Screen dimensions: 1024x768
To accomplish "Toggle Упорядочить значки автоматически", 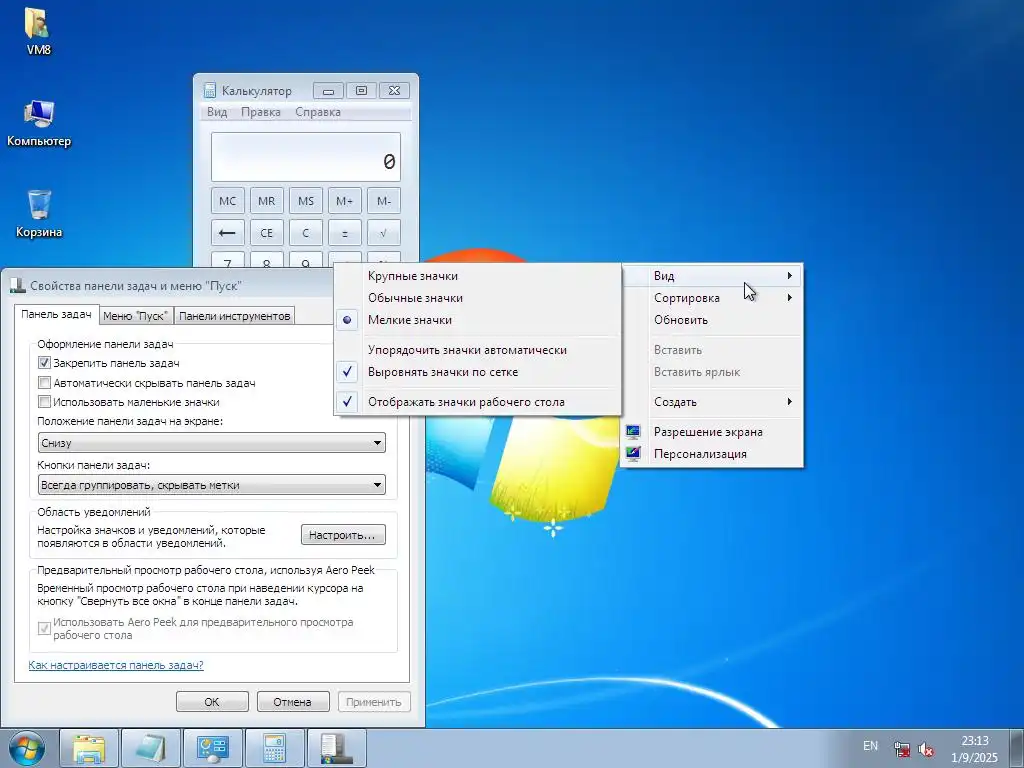I will click(x=477, y=350).
